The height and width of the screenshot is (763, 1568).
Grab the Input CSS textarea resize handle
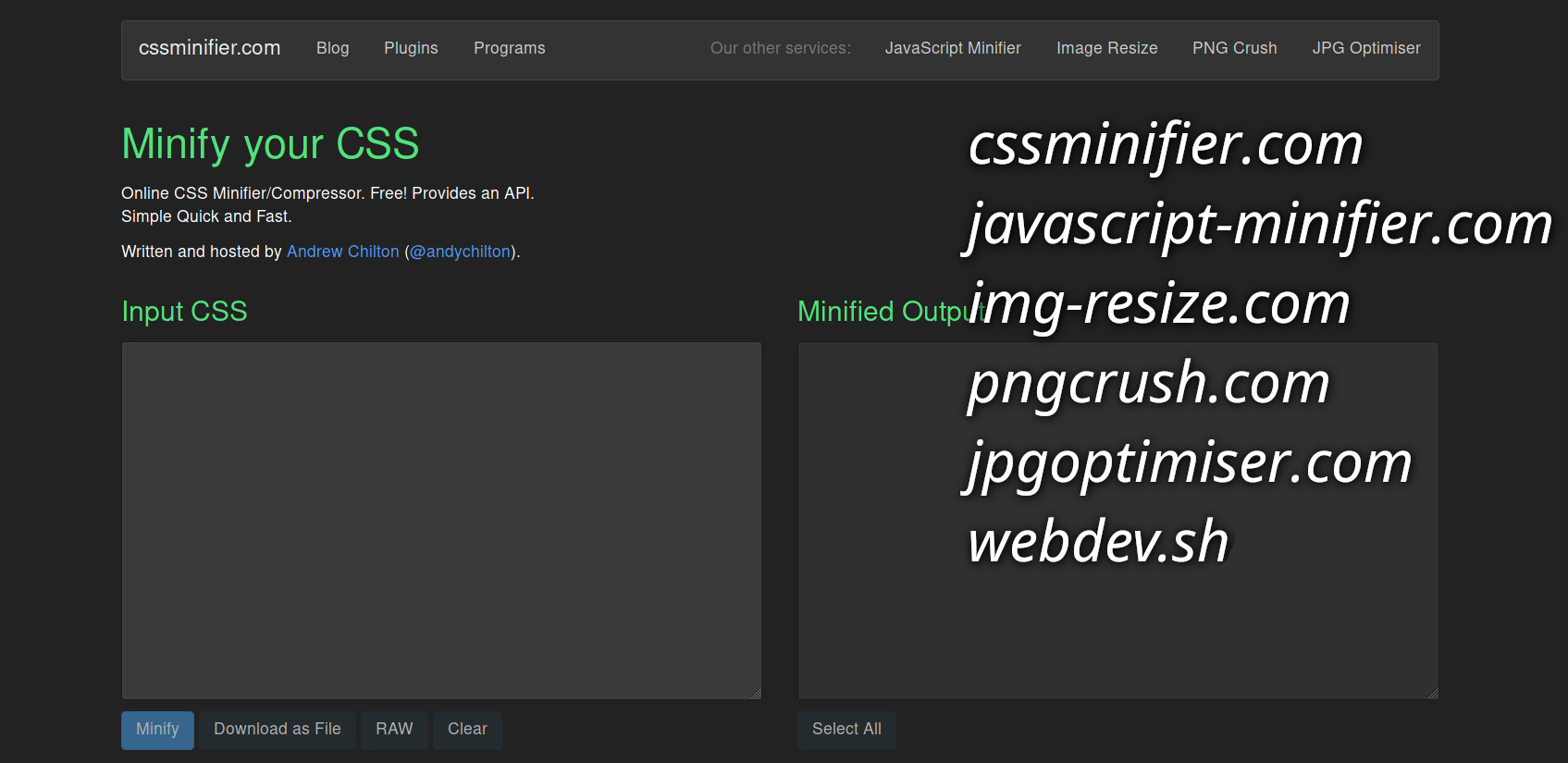[x=755, y=693]
